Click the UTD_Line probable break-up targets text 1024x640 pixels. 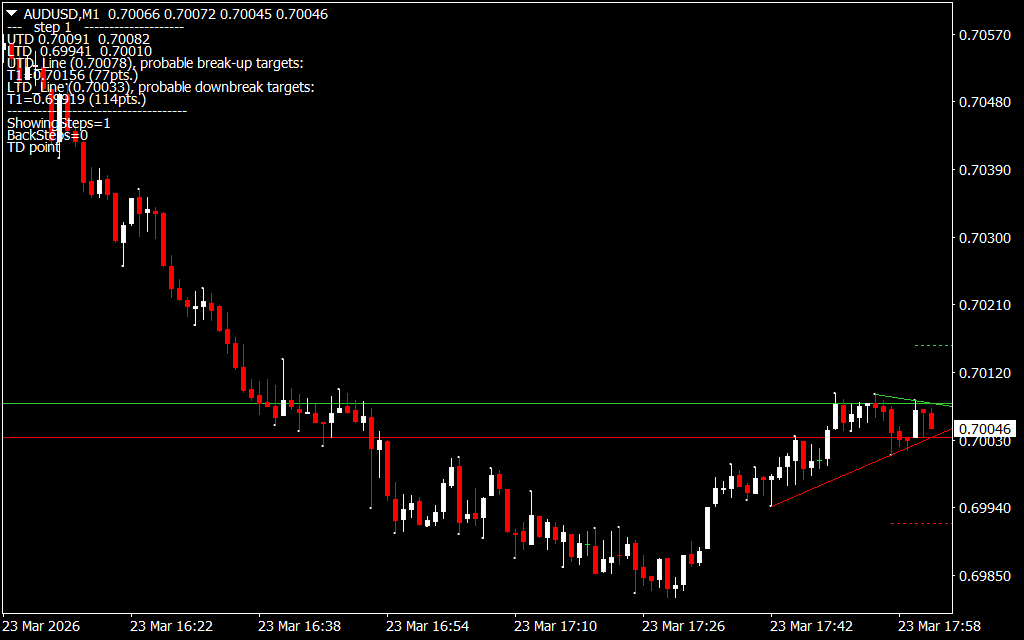pyautogui.click(x=155, y=63)
